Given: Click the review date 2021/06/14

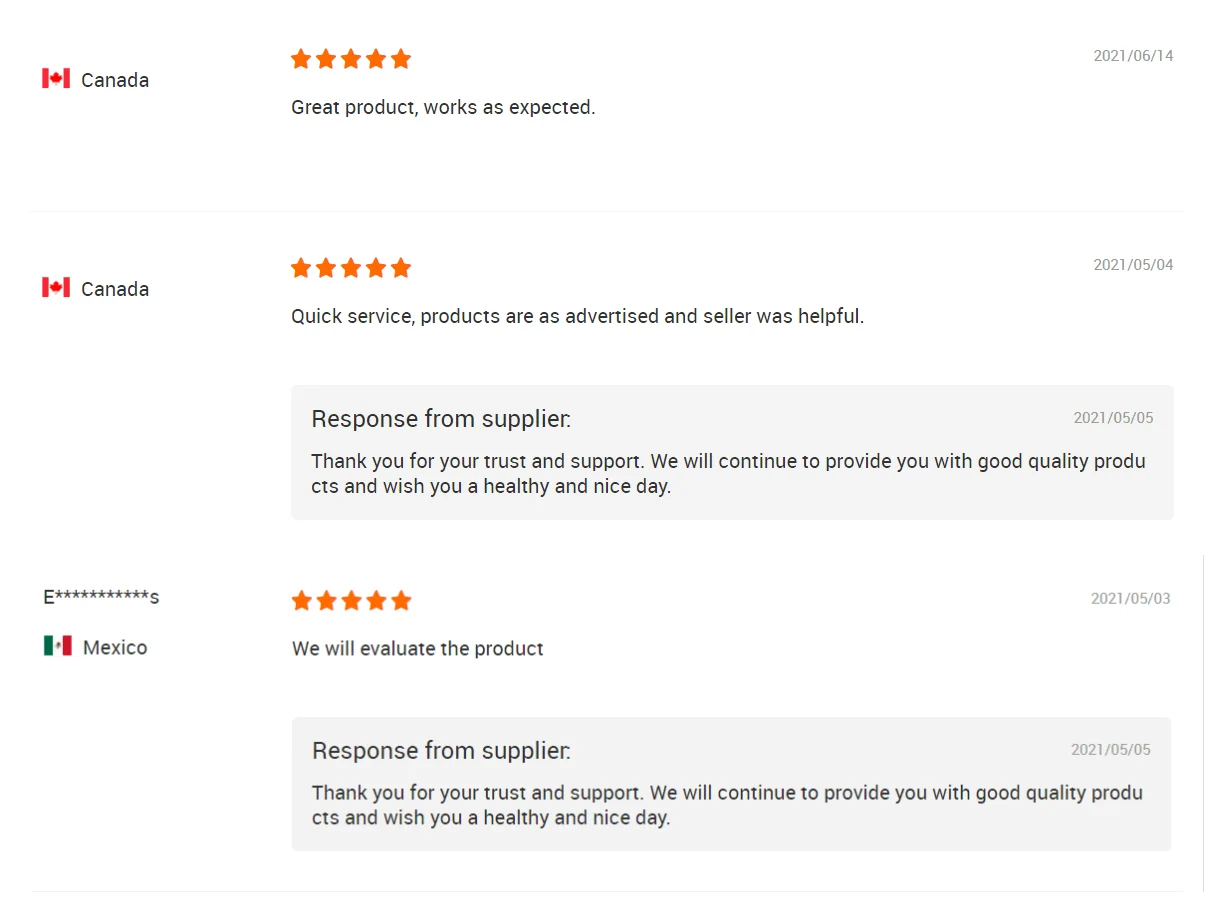Looking at the screenshot, I should pyautogui.click(x=1133, y=56).
